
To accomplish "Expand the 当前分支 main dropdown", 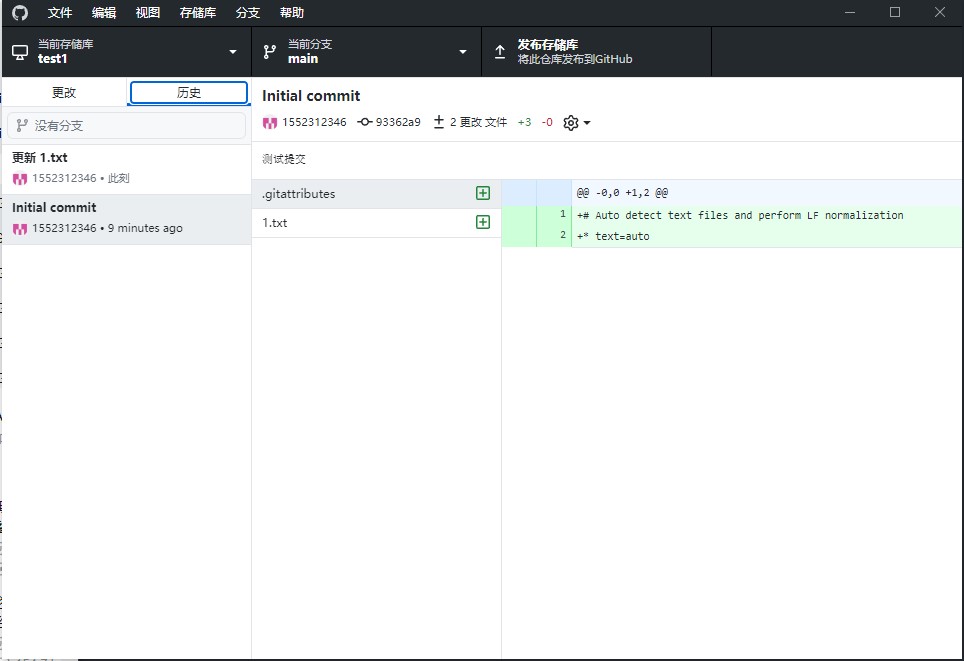I will point(462,52).
